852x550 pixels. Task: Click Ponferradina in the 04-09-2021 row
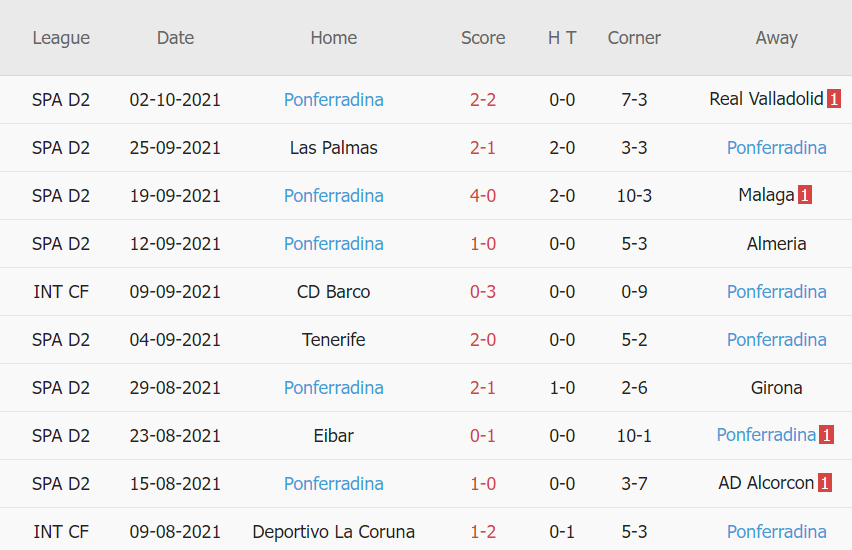pyautogui.click(x=776, y=339)
